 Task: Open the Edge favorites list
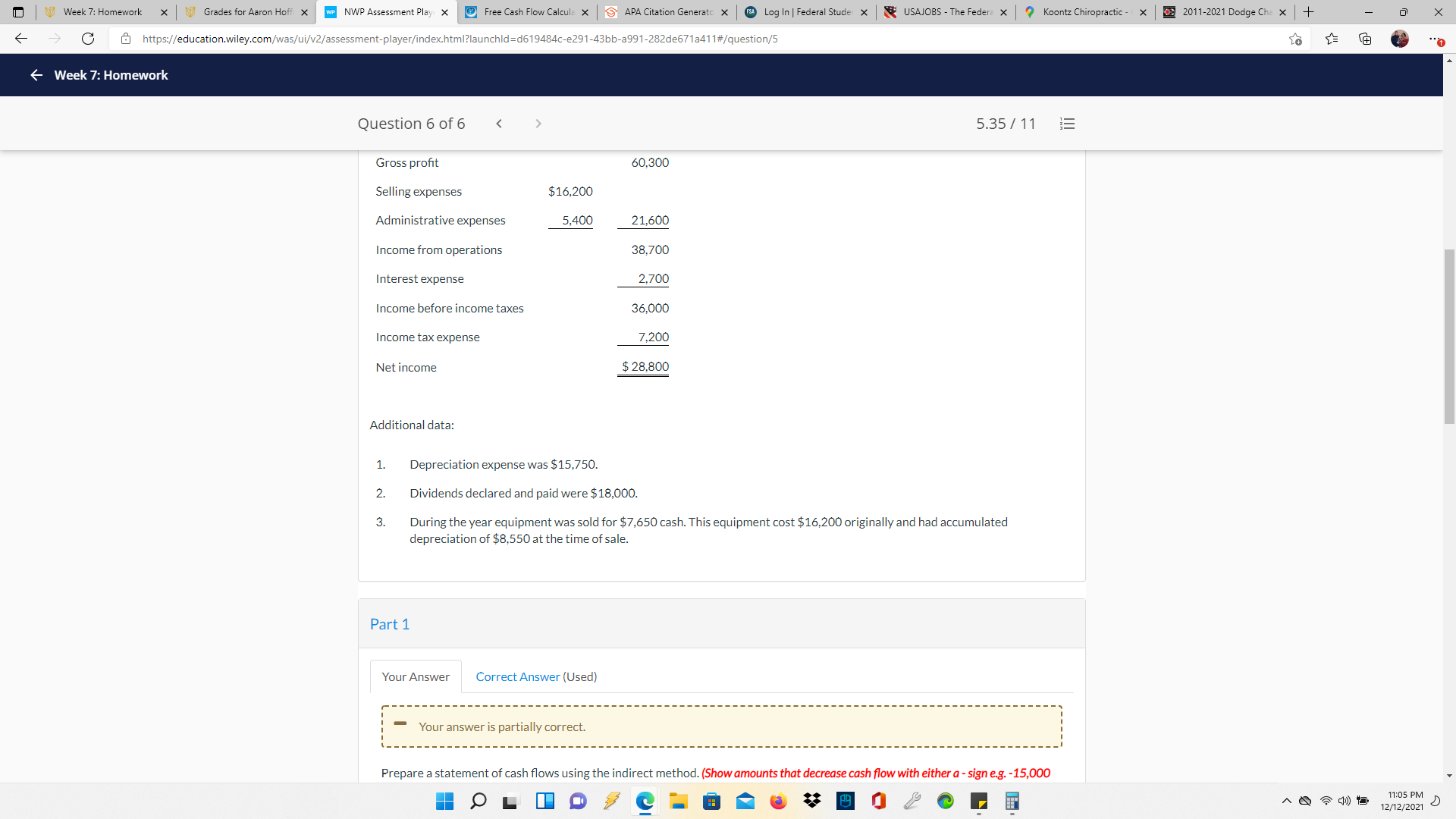1332,39
